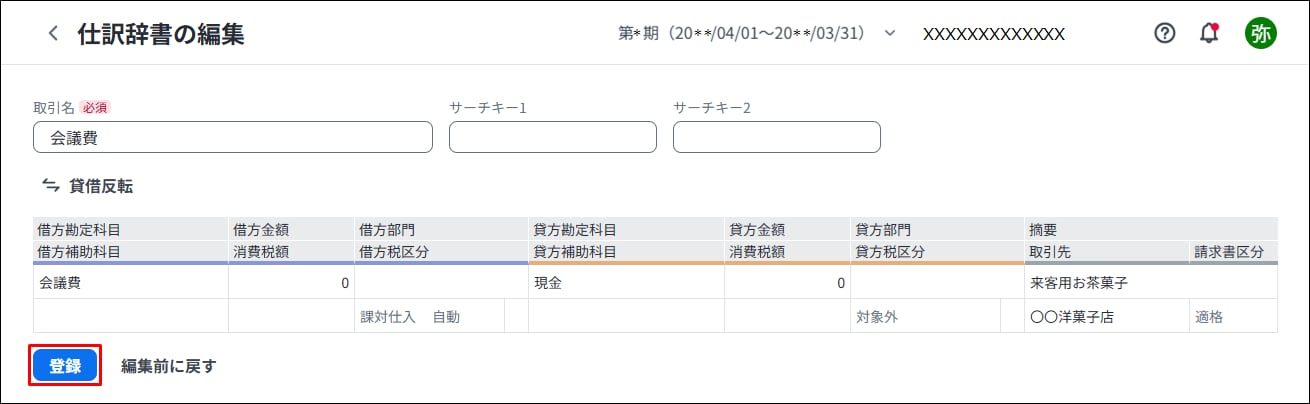
Task: Open the green user avatar menu
Action: point(1260,33)
